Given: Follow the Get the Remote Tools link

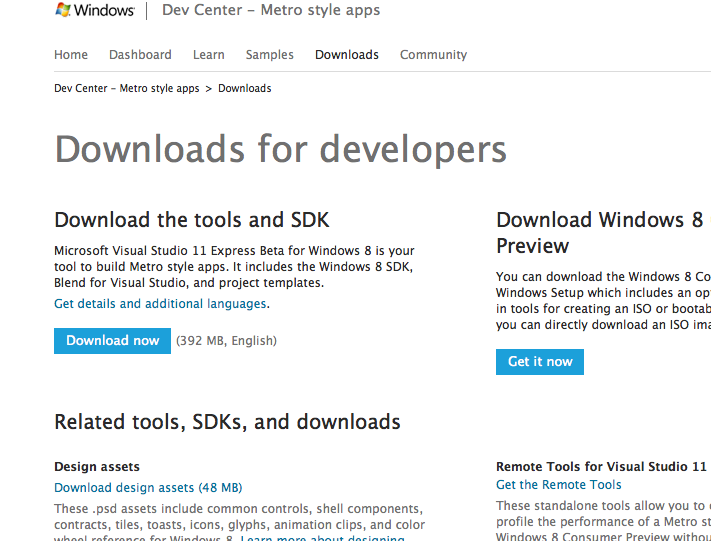Looking at the screenshot, I should [558, 485].
